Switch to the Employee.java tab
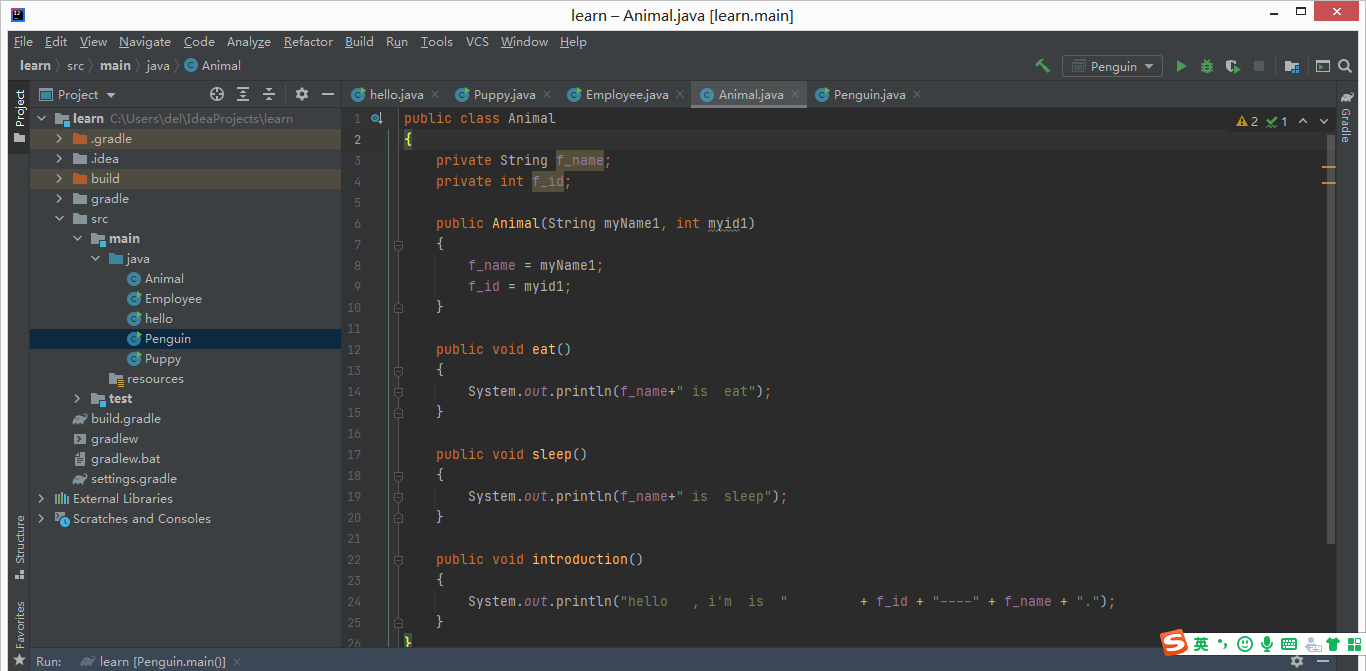 click(x=626, y=95)
